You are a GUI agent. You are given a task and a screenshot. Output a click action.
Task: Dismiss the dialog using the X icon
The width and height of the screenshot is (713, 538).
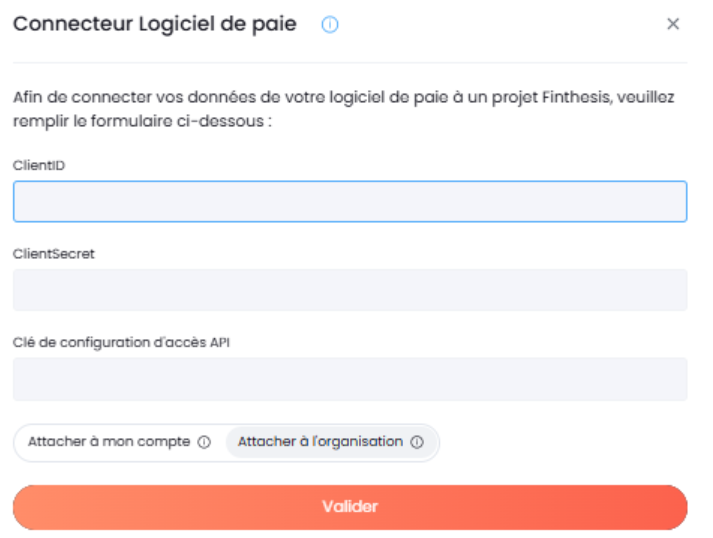673,24
